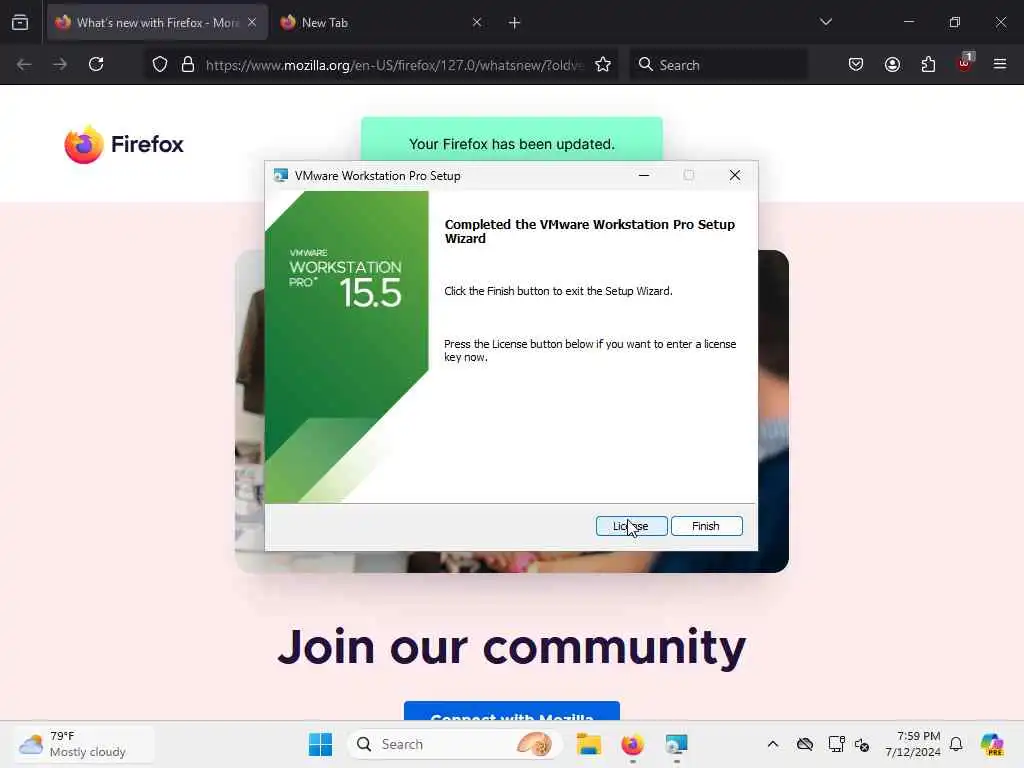The width and height of the screenshot is (1024, 768).
Task: Click the Firefox toolbar Search box
Action: click(718, 65)
